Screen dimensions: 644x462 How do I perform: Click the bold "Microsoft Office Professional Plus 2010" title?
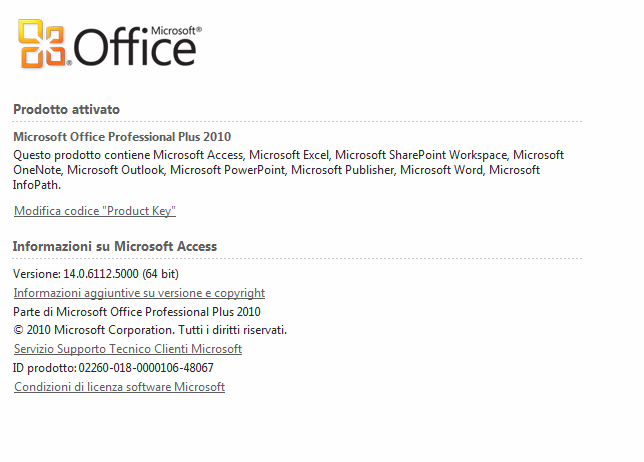(x=122, y=136)
